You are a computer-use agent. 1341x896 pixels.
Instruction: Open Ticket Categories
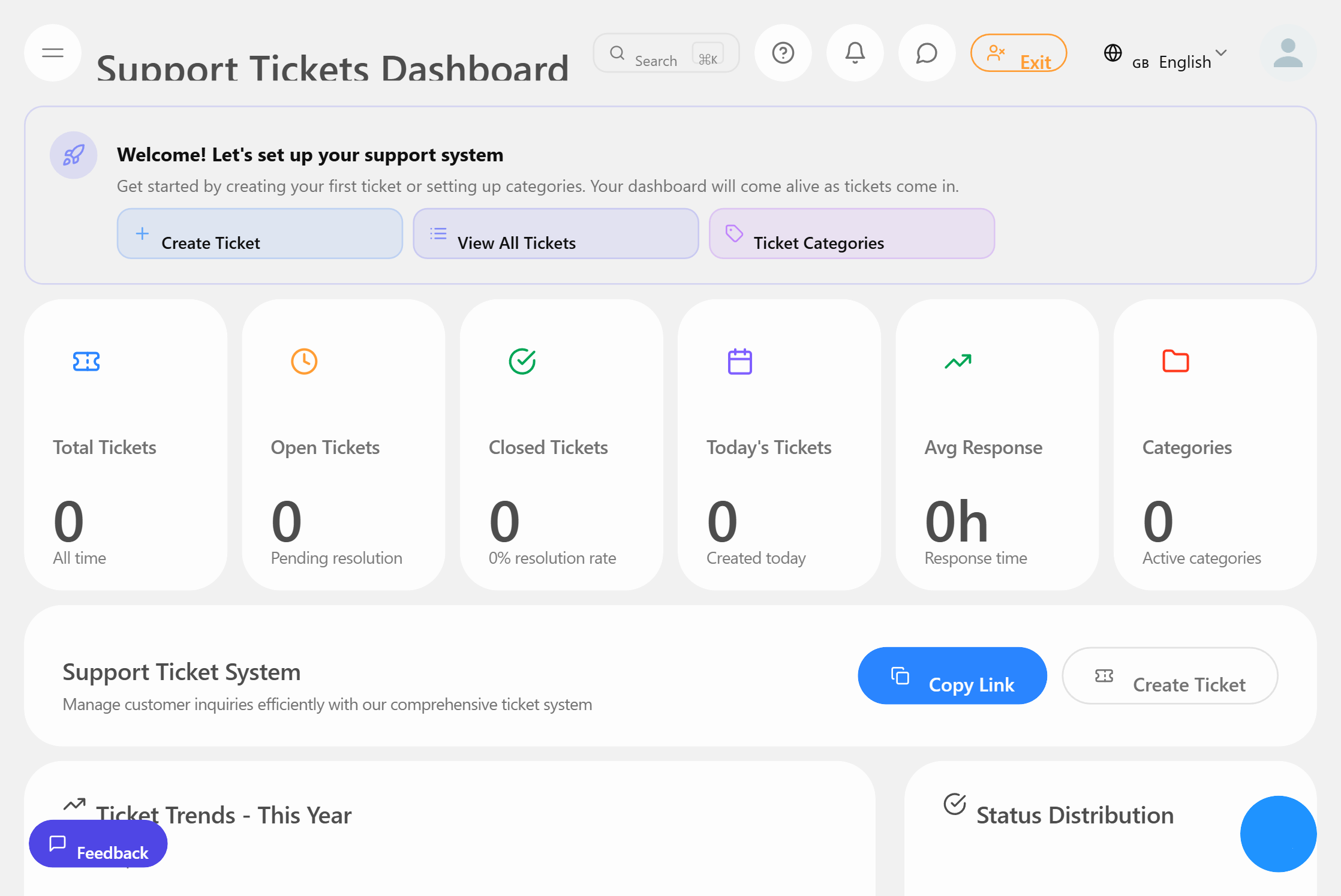click(851, 234)
